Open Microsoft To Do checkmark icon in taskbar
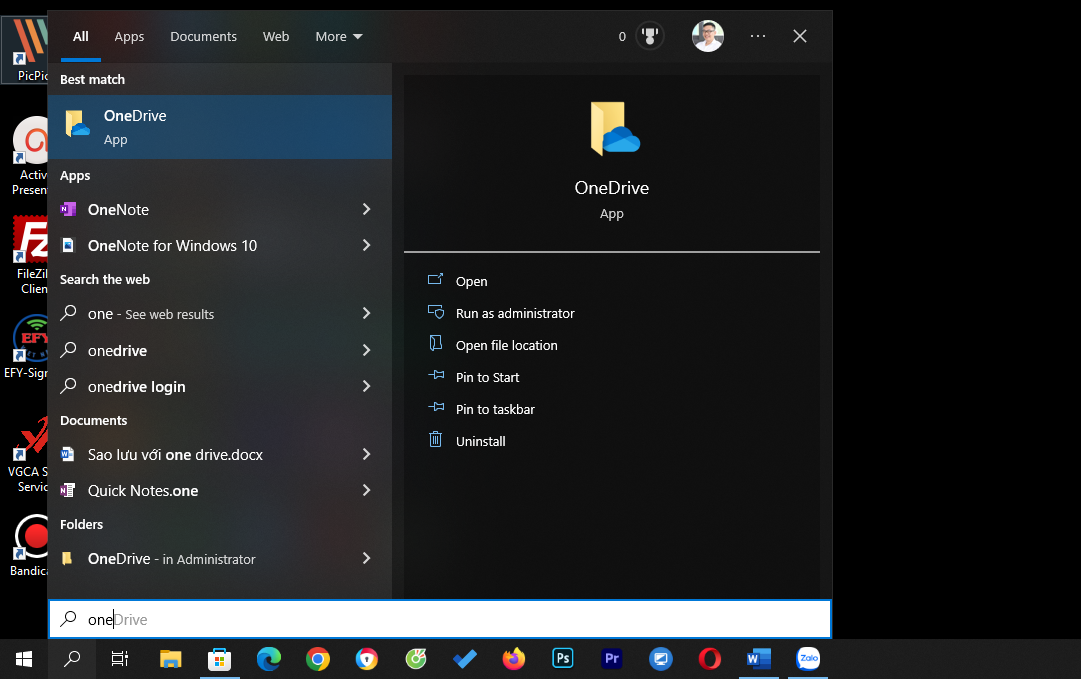1081x679 pixels. click(x=465, y=659)
